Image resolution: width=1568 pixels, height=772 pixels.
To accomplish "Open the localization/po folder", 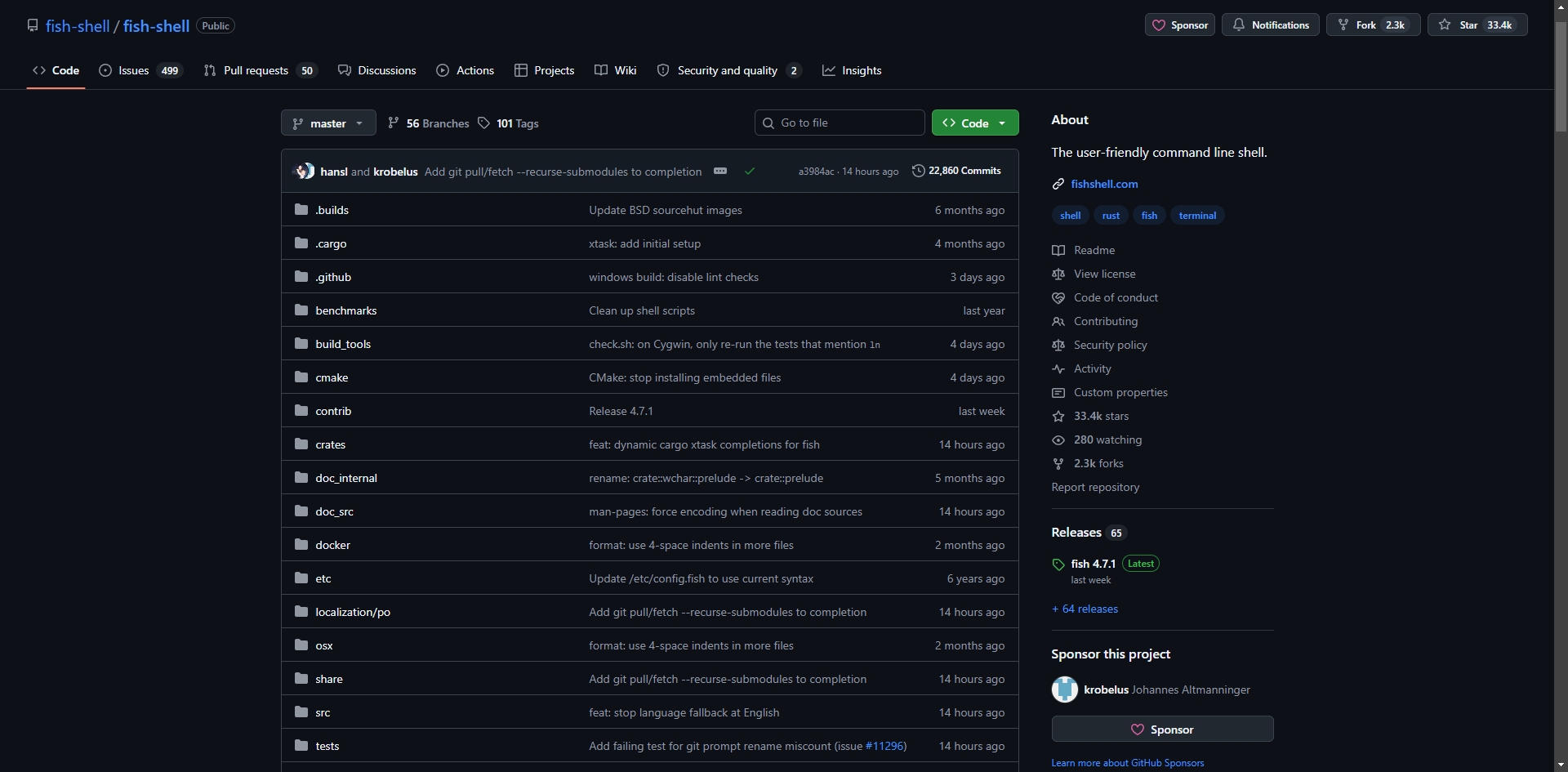I will [x=353, y=612].
